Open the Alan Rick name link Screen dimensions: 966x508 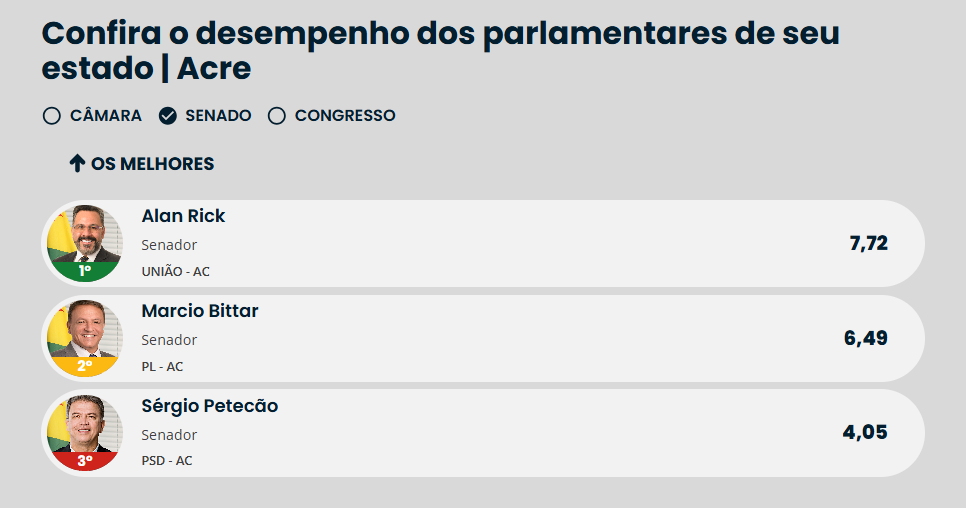point(184,216)
